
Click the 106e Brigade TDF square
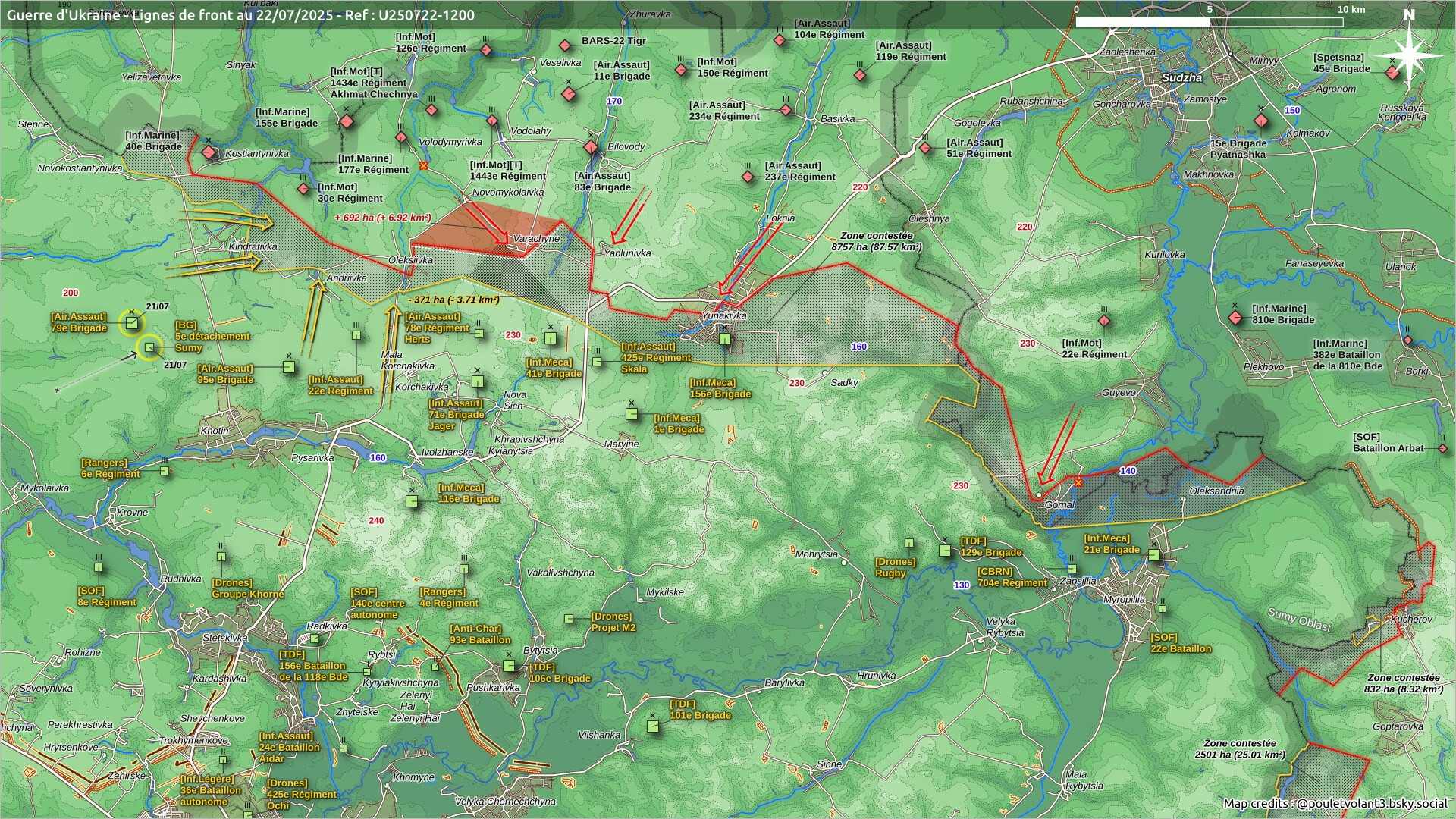click(509, 666)
